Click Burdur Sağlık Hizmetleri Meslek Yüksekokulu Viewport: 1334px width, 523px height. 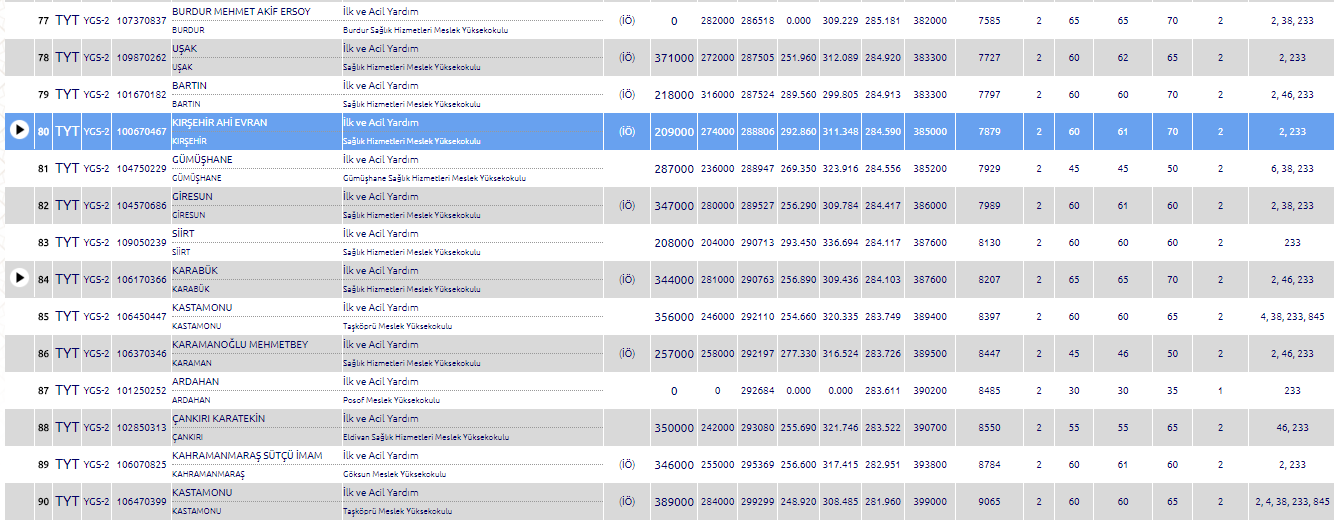pos(425,30)
